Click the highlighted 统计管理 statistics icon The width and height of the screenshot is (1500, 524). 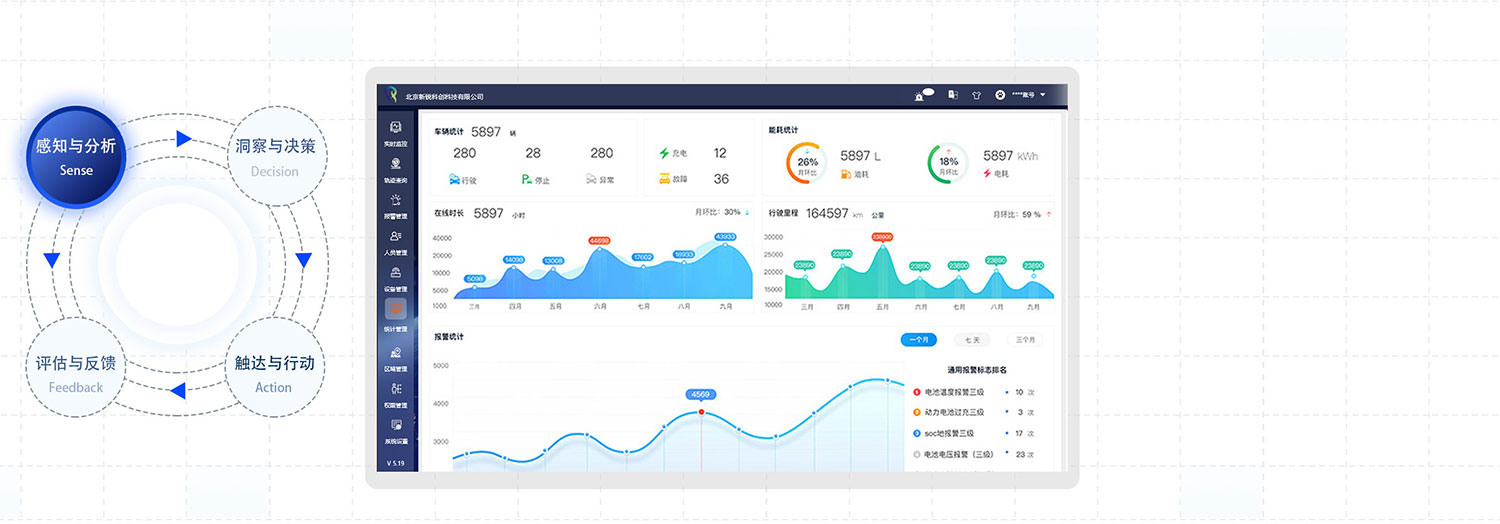click(396, 313)
